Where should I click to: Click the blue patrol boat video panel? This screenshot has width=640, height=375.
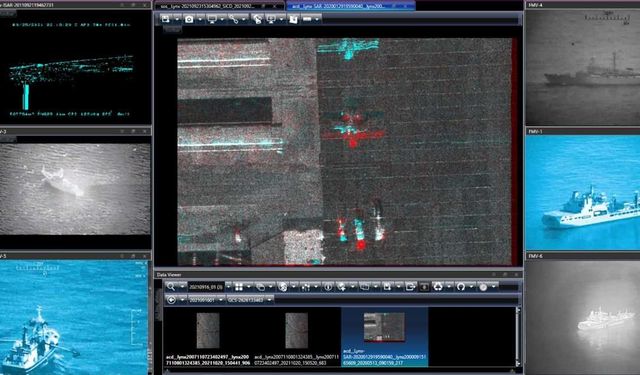pyautogui.click(x=74, y=317)
